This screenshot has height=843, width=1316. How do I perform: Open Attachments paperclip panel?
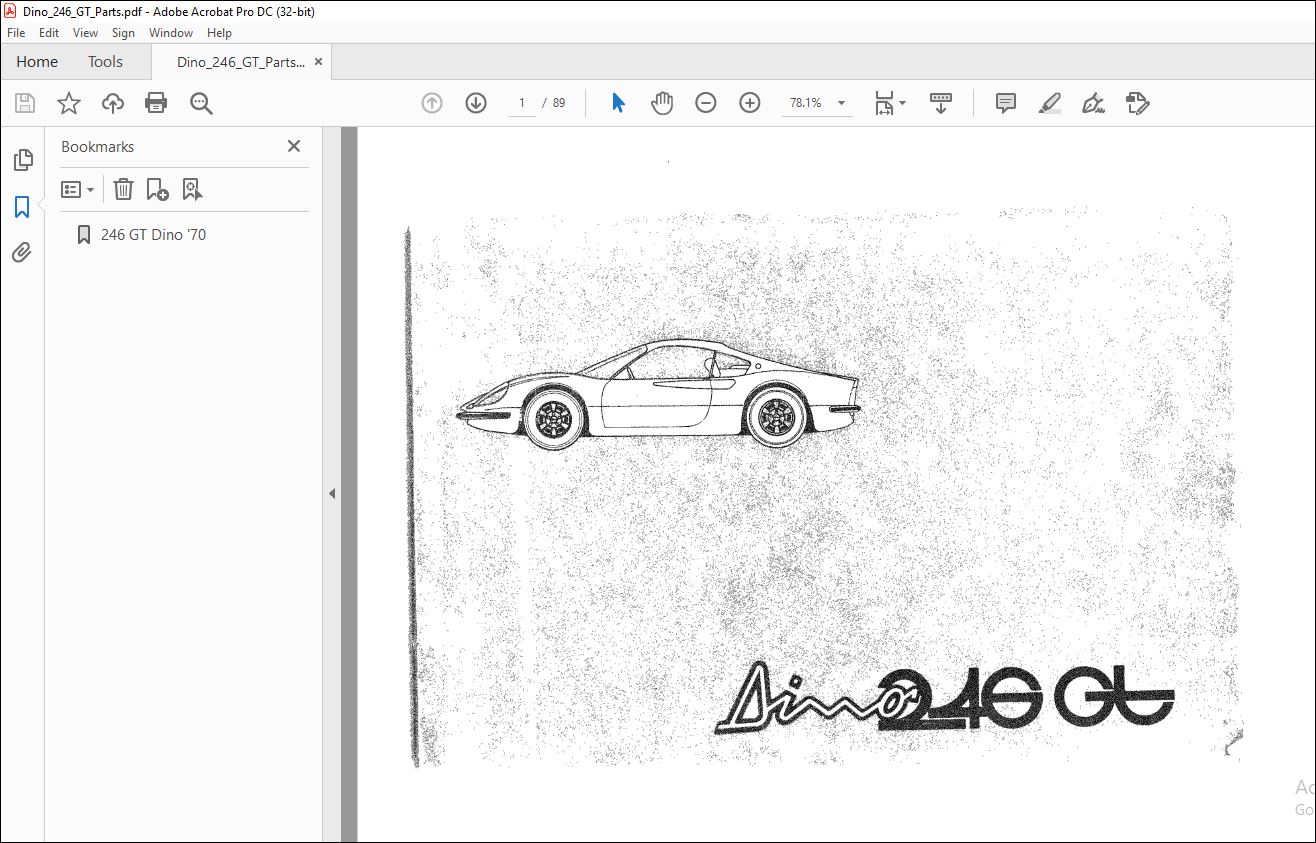(22, 253)
